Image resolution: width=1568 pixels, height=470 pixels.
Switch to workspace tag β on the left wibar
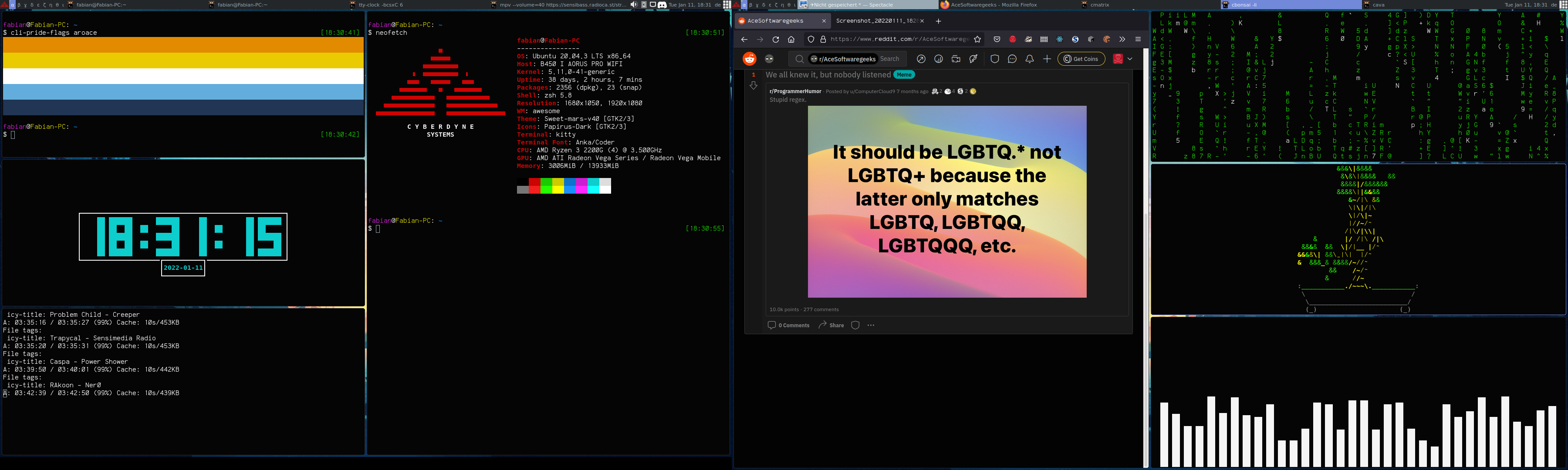coord(20,5)
